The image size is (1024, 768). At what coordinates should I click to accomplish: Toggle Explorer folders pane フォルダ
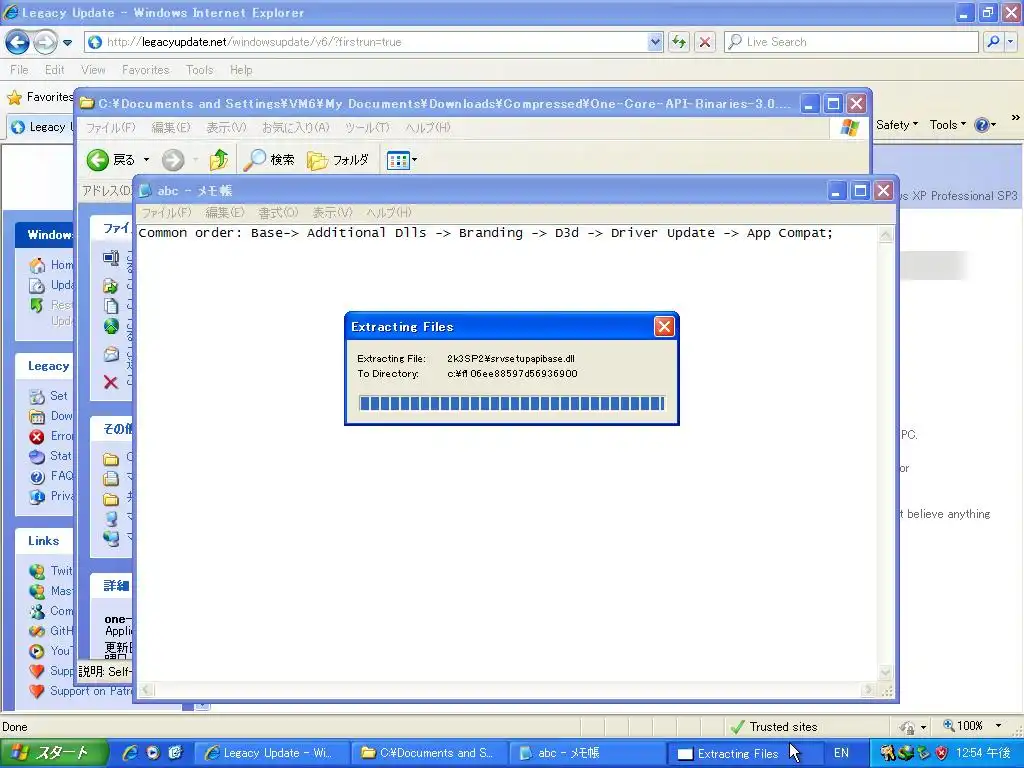click(338, 160)
